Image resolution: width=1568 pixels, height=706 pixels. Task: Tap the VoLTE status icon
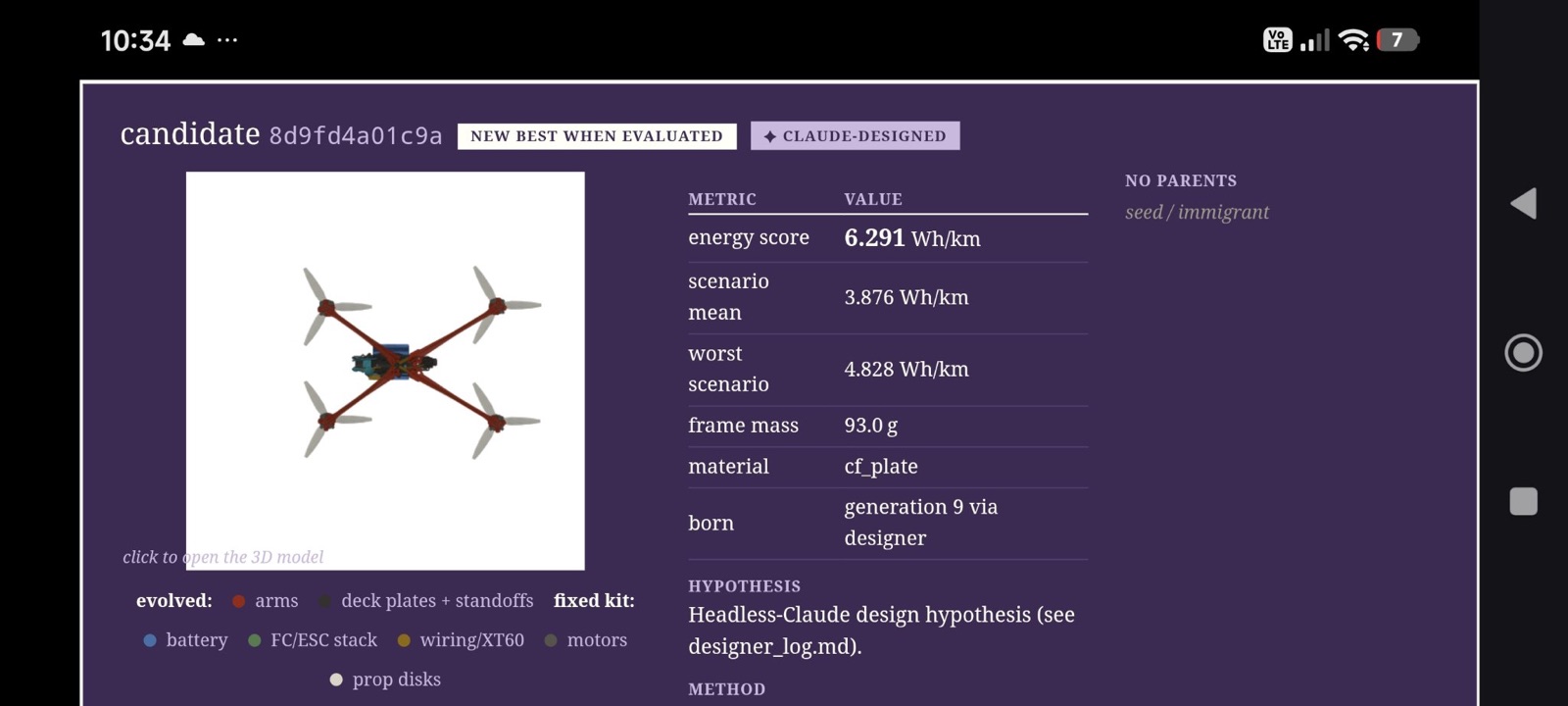[x=1278, y=40]
